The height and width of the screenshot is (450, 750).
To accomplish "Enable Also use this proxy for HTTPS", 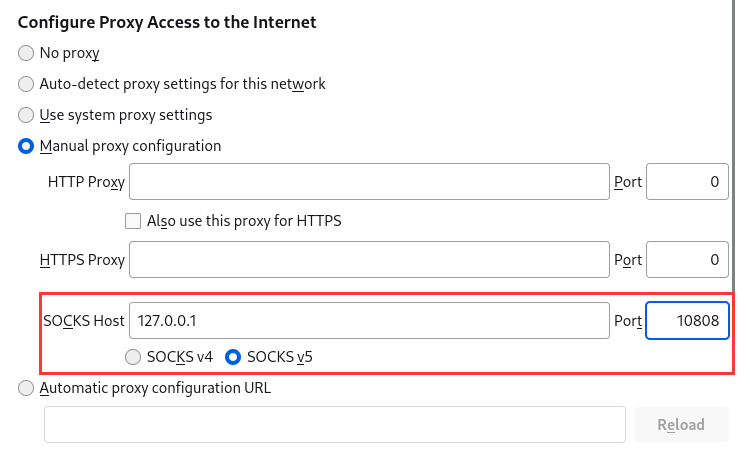I will [133, 221].
